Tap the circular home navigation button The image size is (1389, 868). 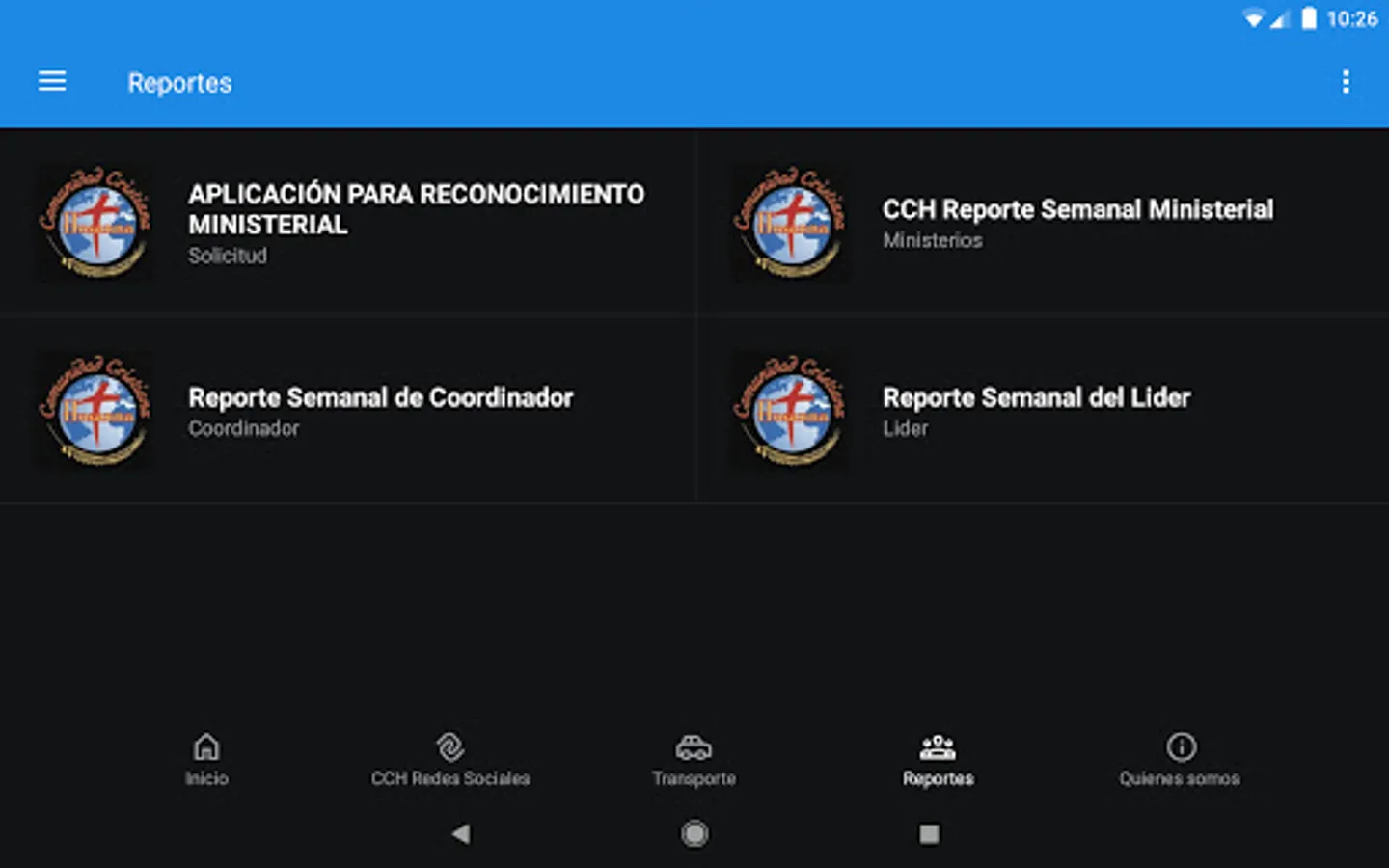pyautogui.click(x=694, y=832)
